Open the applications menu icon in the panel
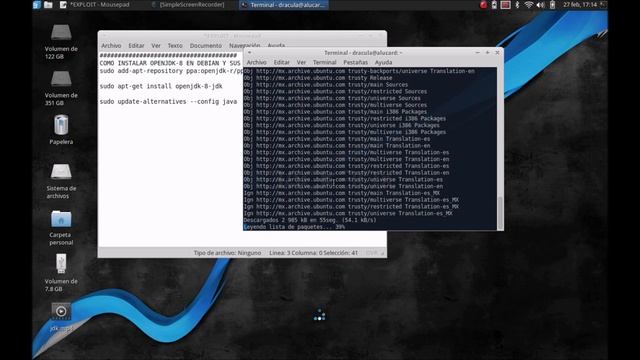 pyautogui.click(x=37, y=5)
